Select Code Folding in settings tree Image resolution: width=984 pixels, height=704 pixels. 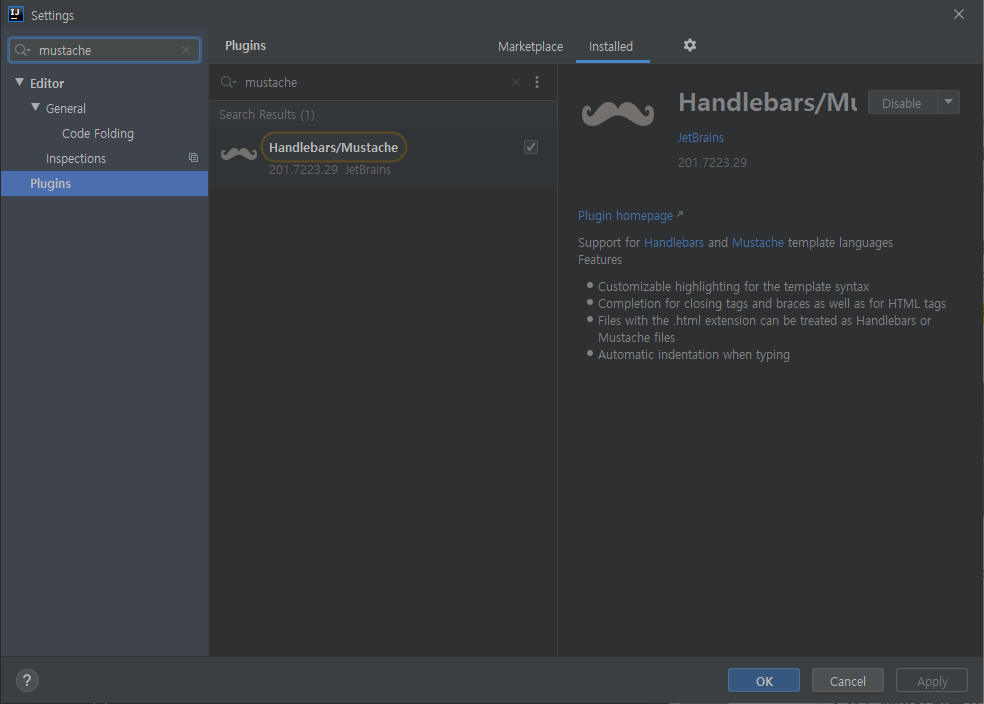tap(98, 134)
